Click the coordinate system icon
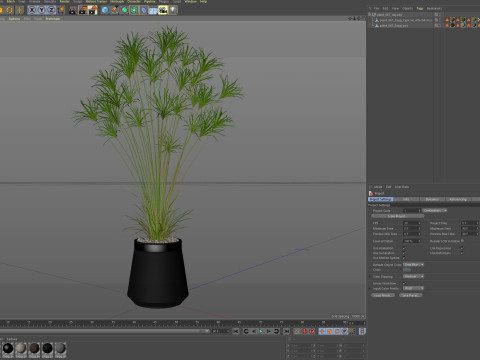 61,10
